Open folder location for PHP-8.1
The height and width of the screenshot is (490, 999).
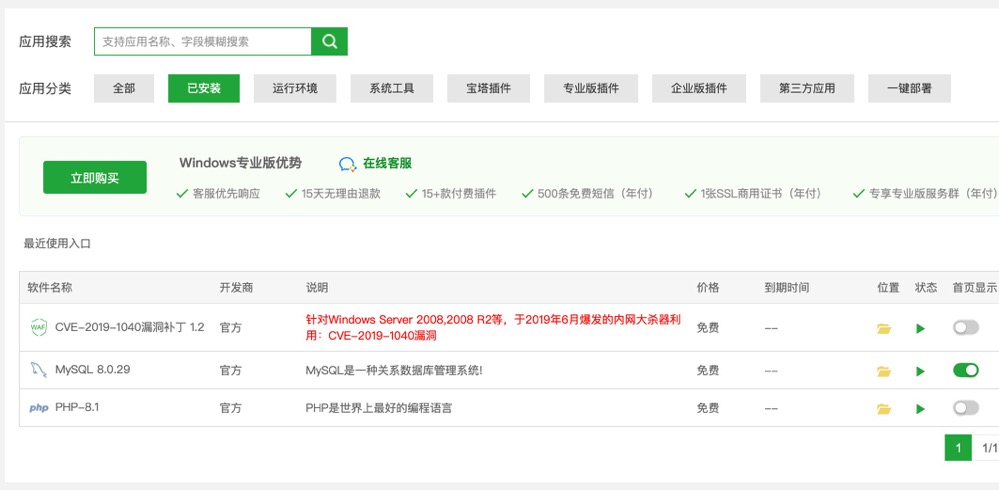tap(884, 409)
